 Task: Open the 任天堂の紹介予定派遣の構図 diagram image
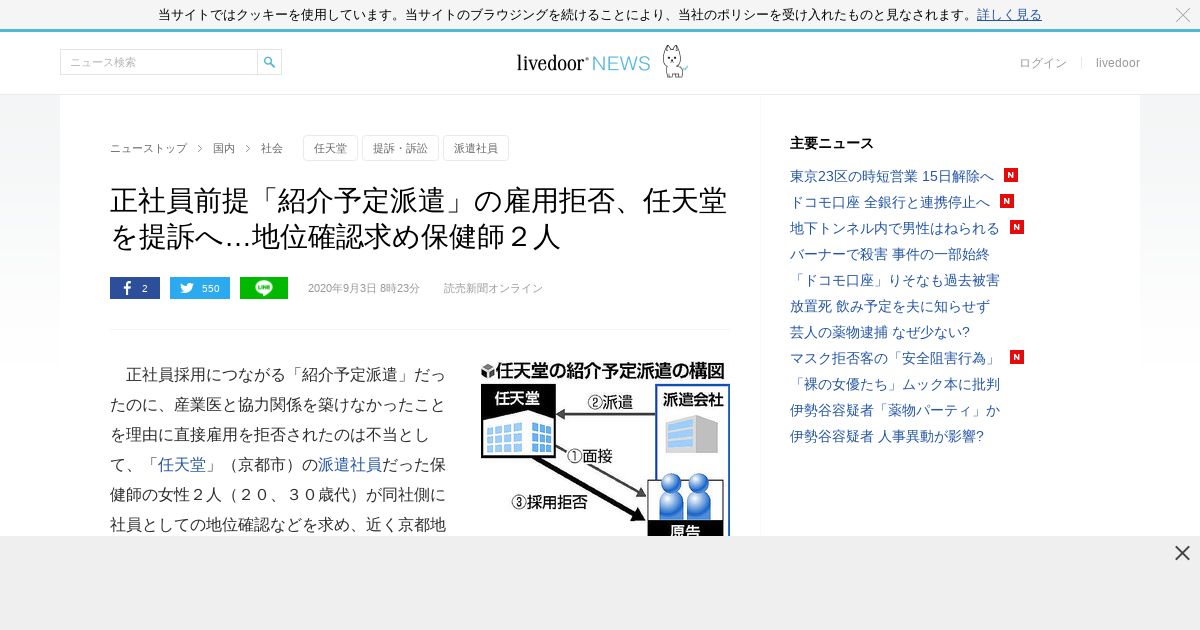pos(605,448)
